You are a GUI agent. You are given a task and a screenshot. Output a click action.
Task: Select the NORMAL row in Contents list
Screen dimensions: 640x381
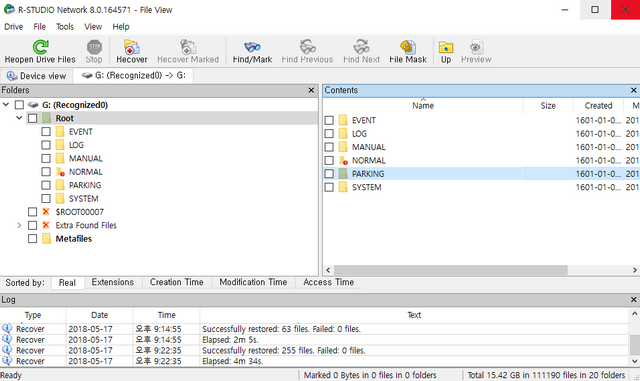[482, 160]
